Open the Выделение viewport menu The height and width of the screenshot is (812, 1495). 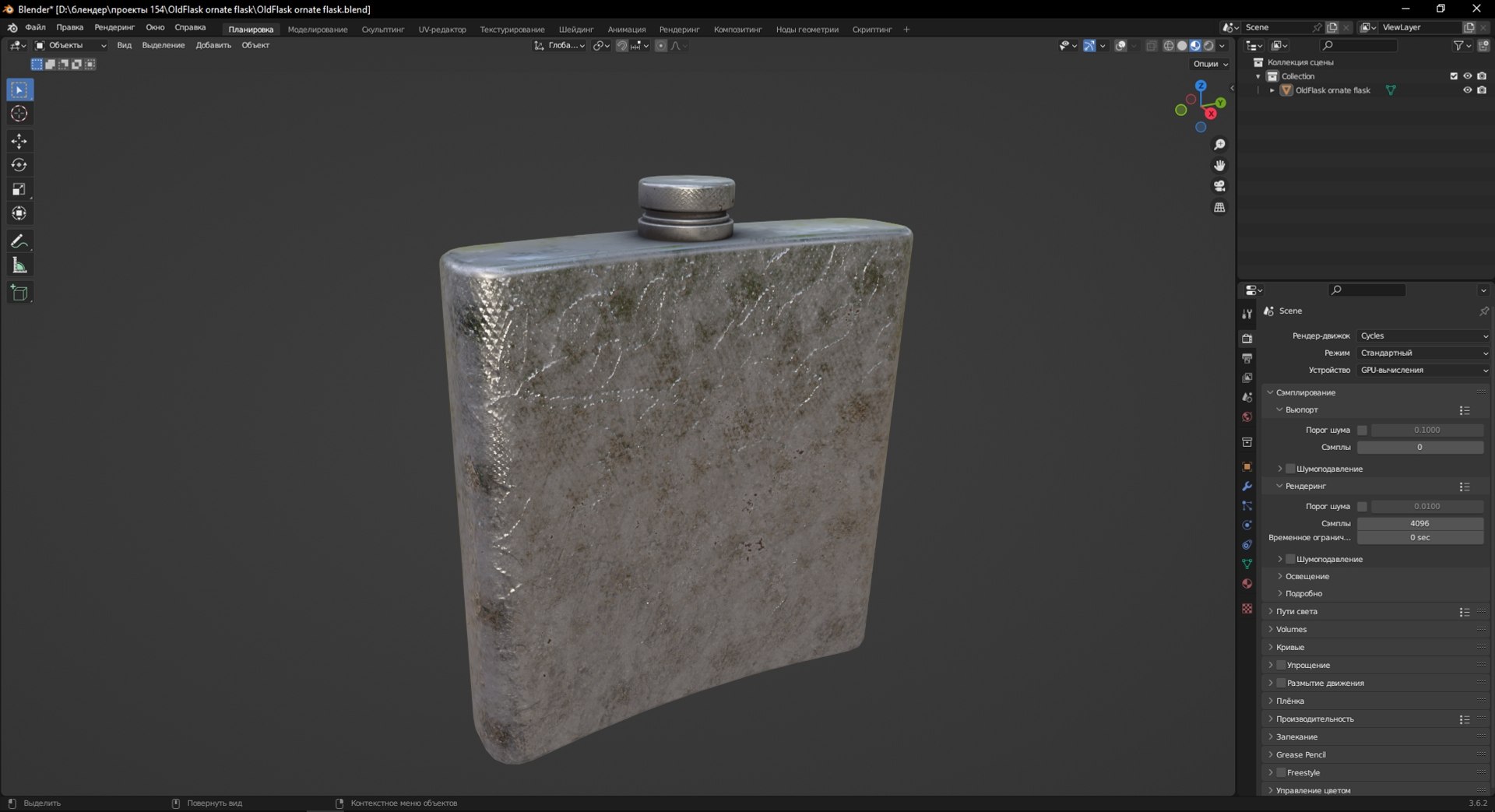(x=164, y=45)
